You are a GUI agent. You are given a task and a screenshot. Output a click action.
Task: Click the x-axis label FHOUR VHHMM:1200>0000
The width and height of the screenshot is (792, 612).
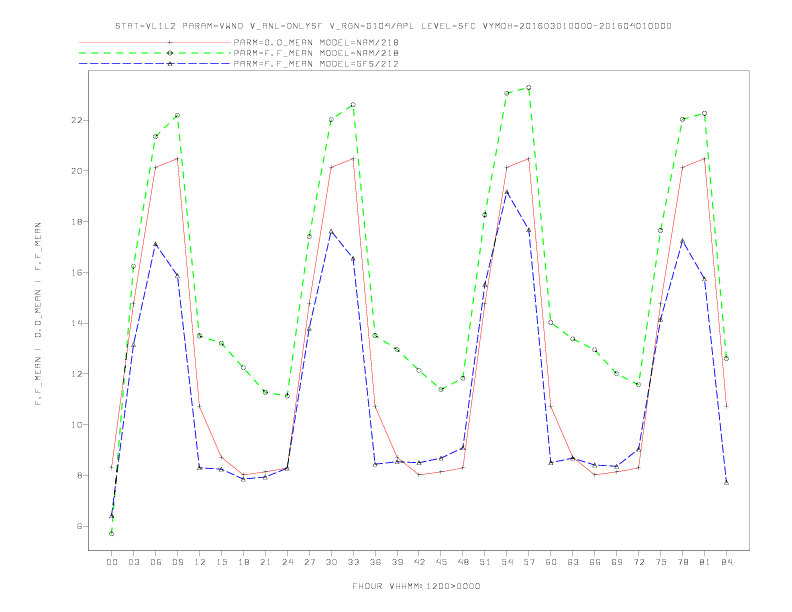pyautogui.click(x=416, y=586)
